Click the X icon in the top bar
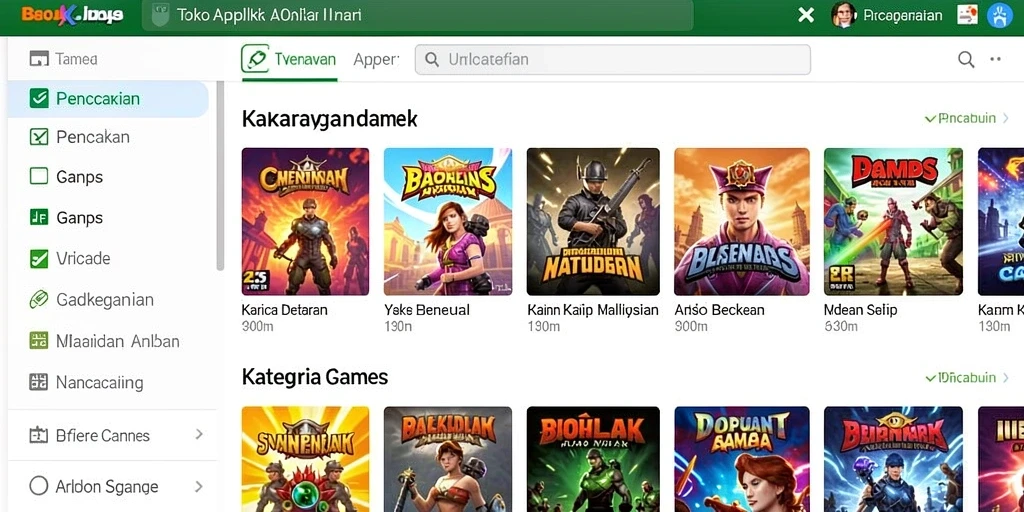This screenshot has height=512, width=1024. (x=806, y=15)
